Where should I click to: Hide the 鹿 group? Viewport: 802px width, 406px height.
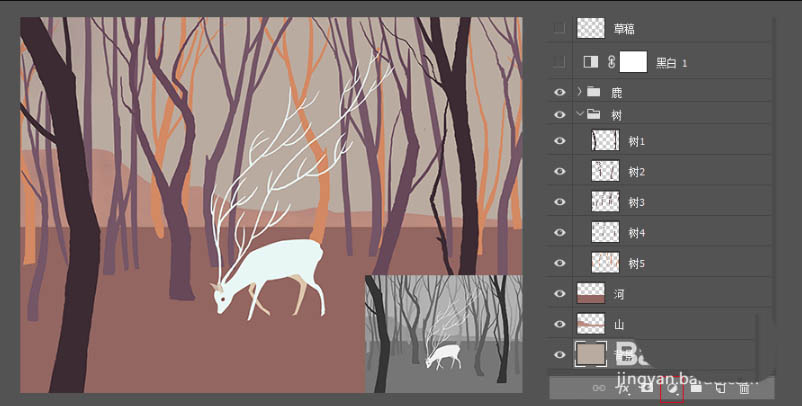[560, 92]
